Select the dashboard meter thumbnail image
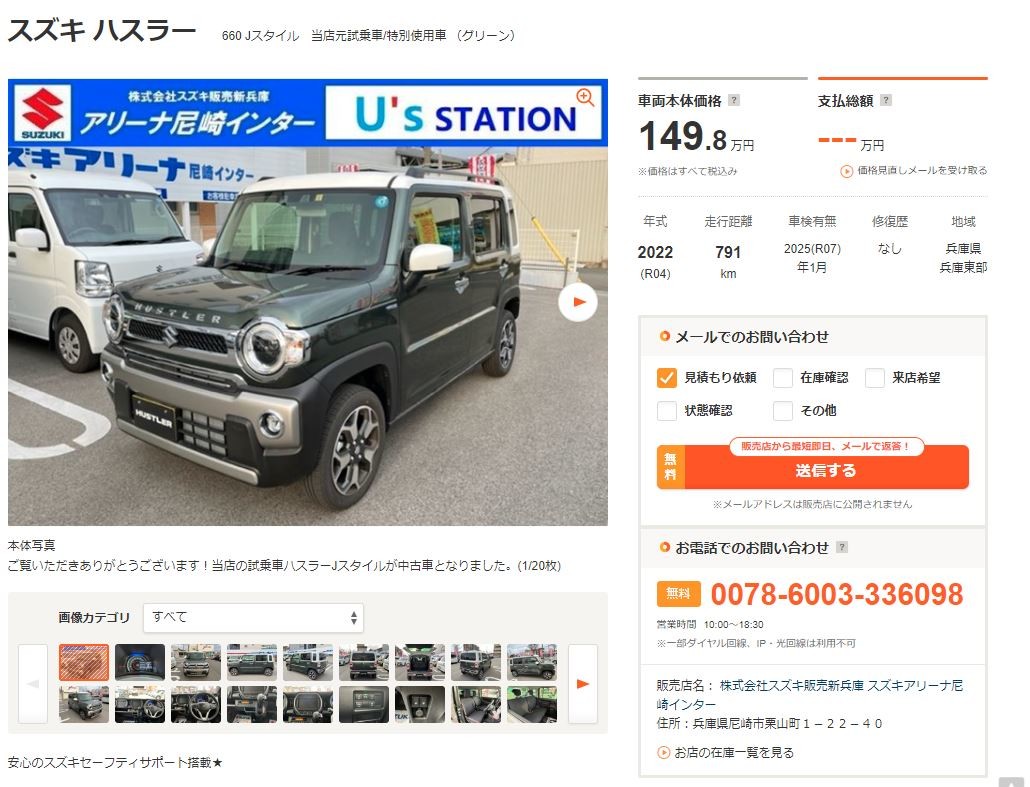 coord(140,662)
